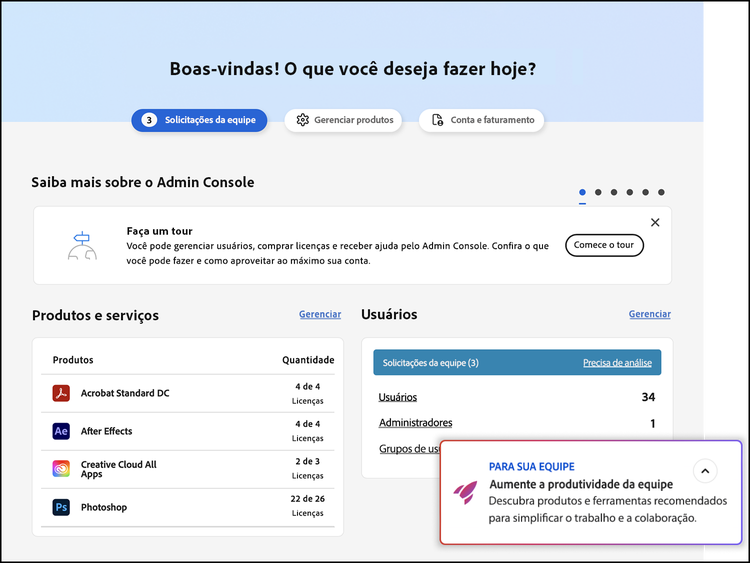Click Aumente a produtividade da equipe title

tap(581, 485)
